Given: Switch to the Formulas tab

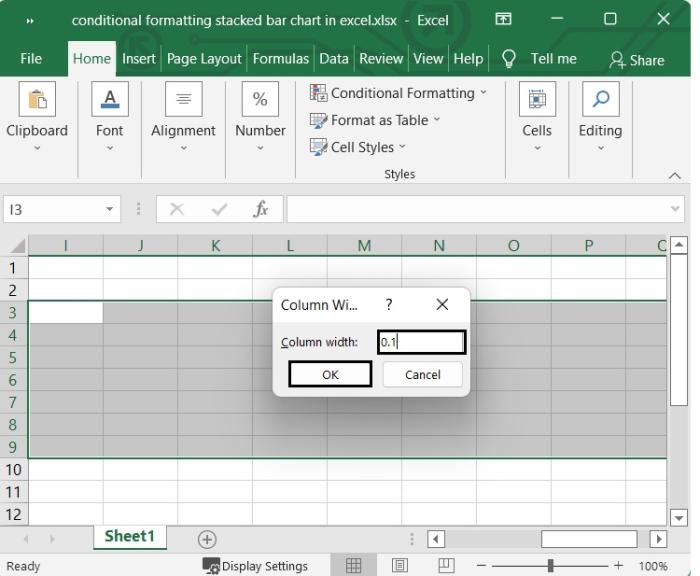Looking at the screenshot, I should [280, 58].
